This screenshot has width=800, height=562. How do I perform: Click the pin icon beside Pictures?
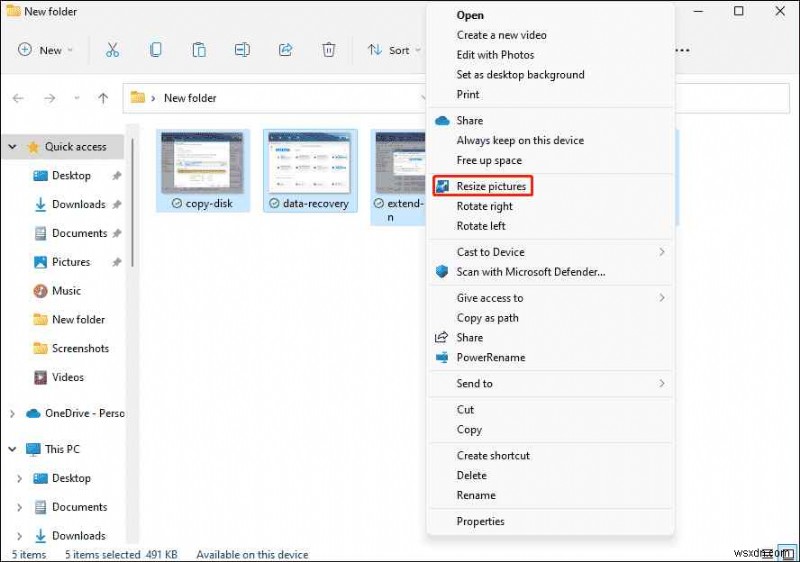(117, 262)
